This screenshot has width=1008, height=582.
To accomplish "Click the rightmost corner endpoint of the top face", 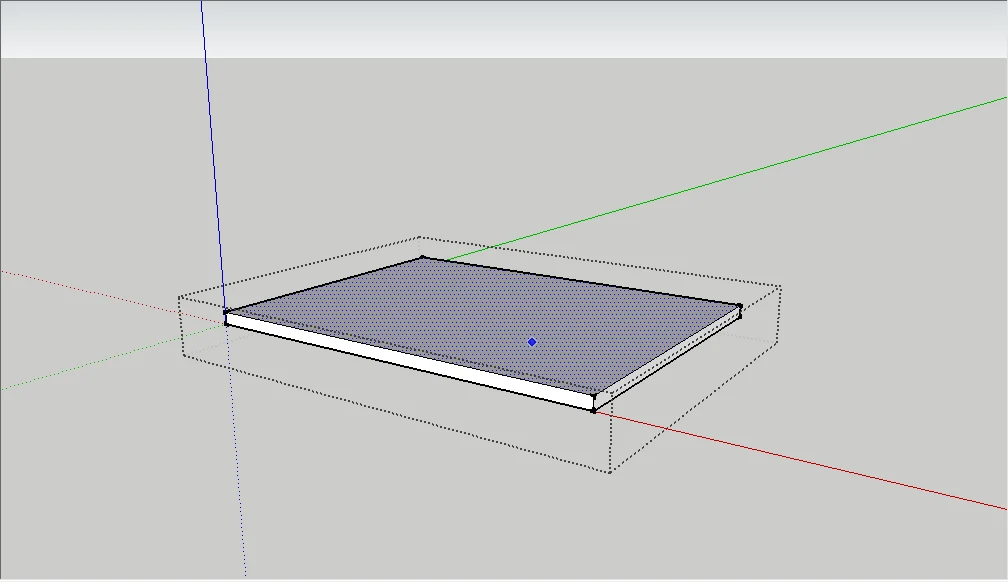I will 740,307.
